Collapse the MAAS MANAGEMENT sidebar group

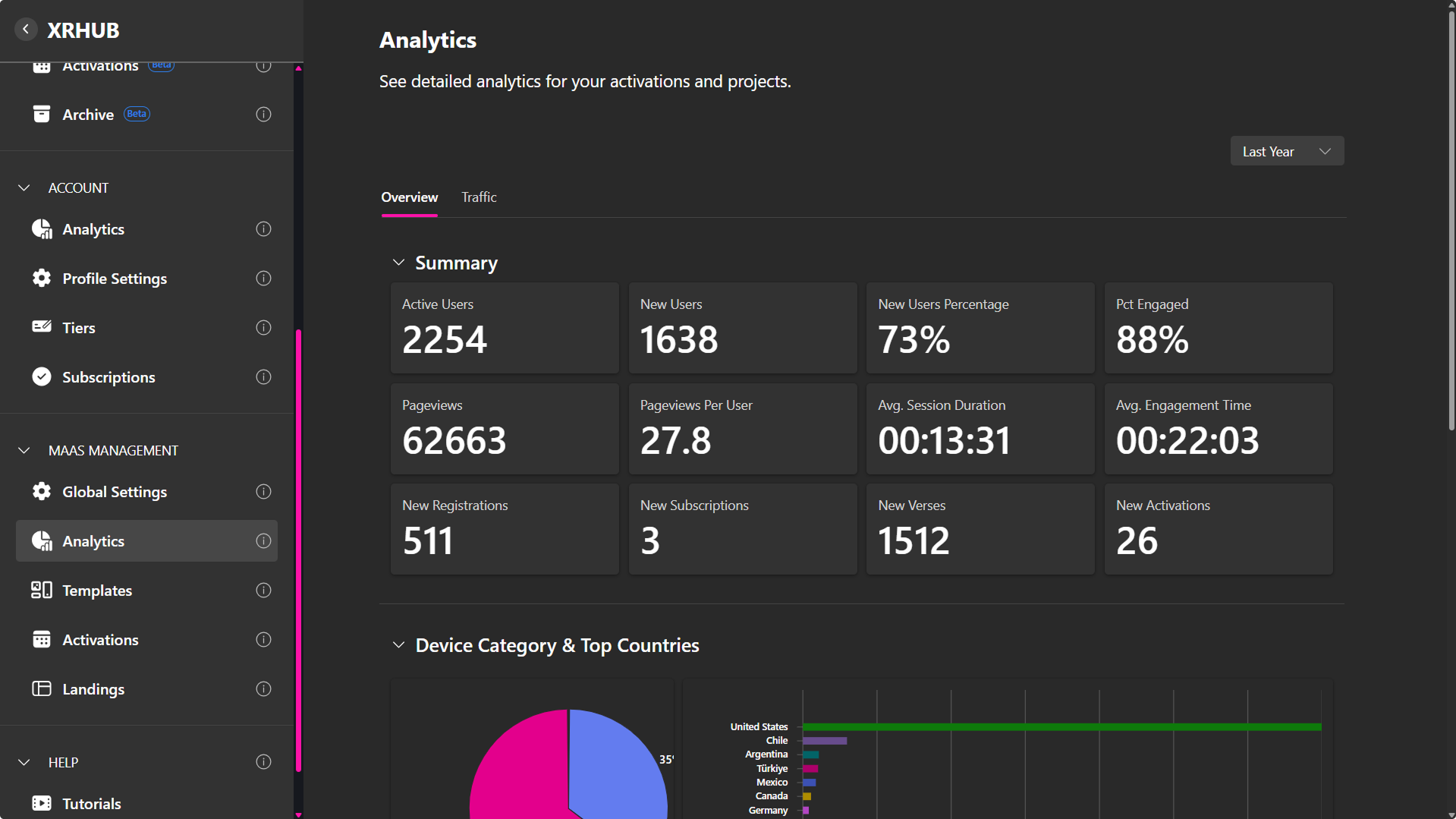tap(24, 451)
